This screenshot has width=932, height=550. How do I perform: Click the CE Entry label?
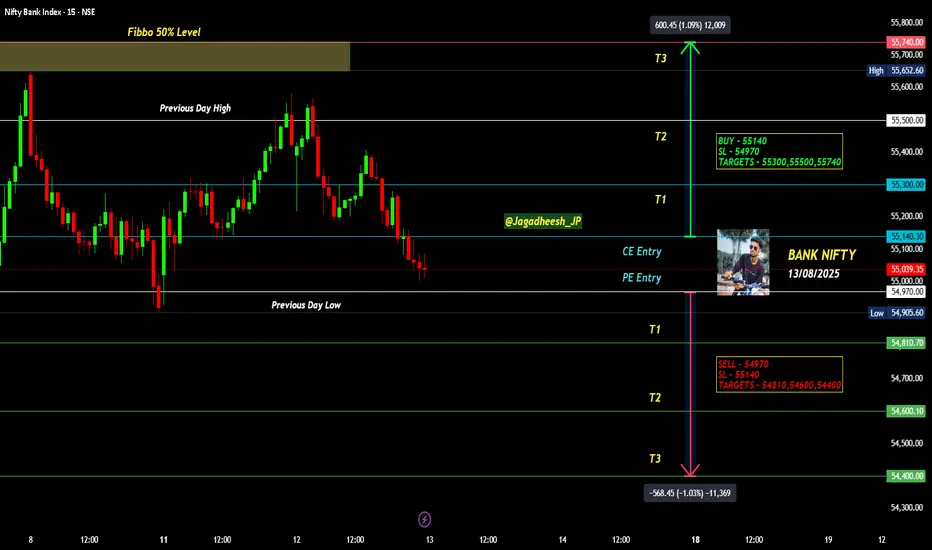click(x=642, y=252)
